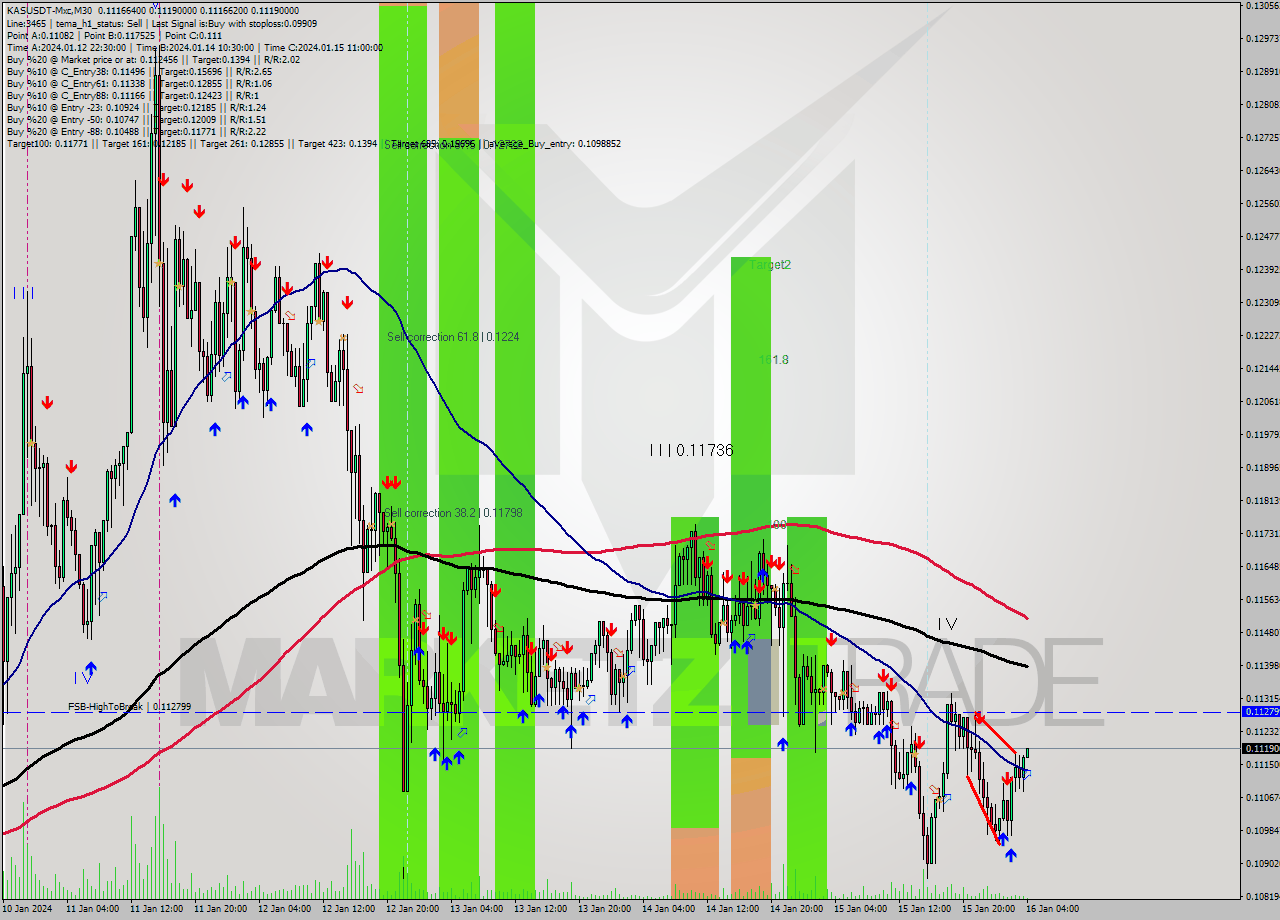Screen dimensions: 1280x920
Task: Click the Buy %20 @ Entry -88 line
Action: pyautogui.click(x=136, y=131)
